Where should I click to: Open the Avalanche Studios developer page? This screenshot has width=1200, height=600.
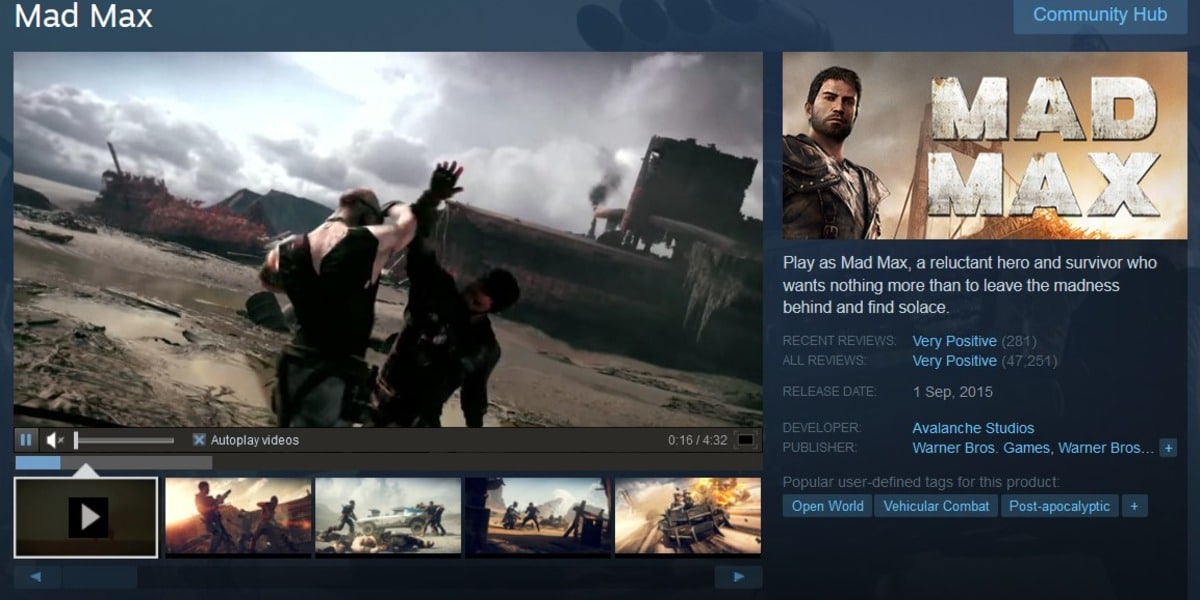973,428
